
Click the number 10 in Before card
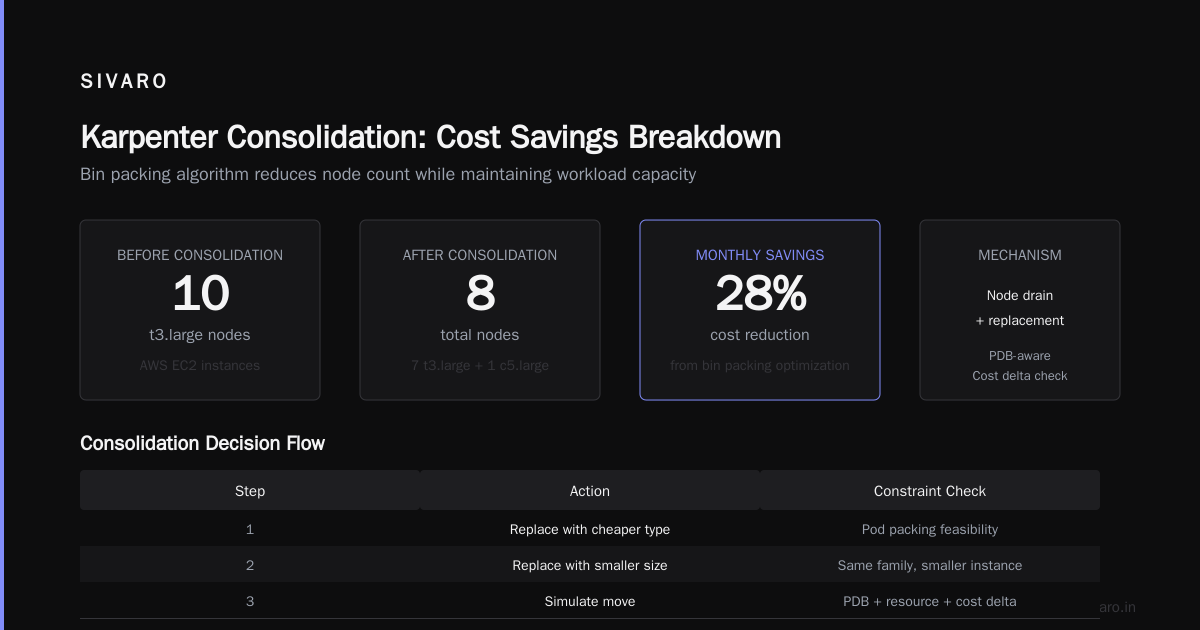click(x=200, y=293)
